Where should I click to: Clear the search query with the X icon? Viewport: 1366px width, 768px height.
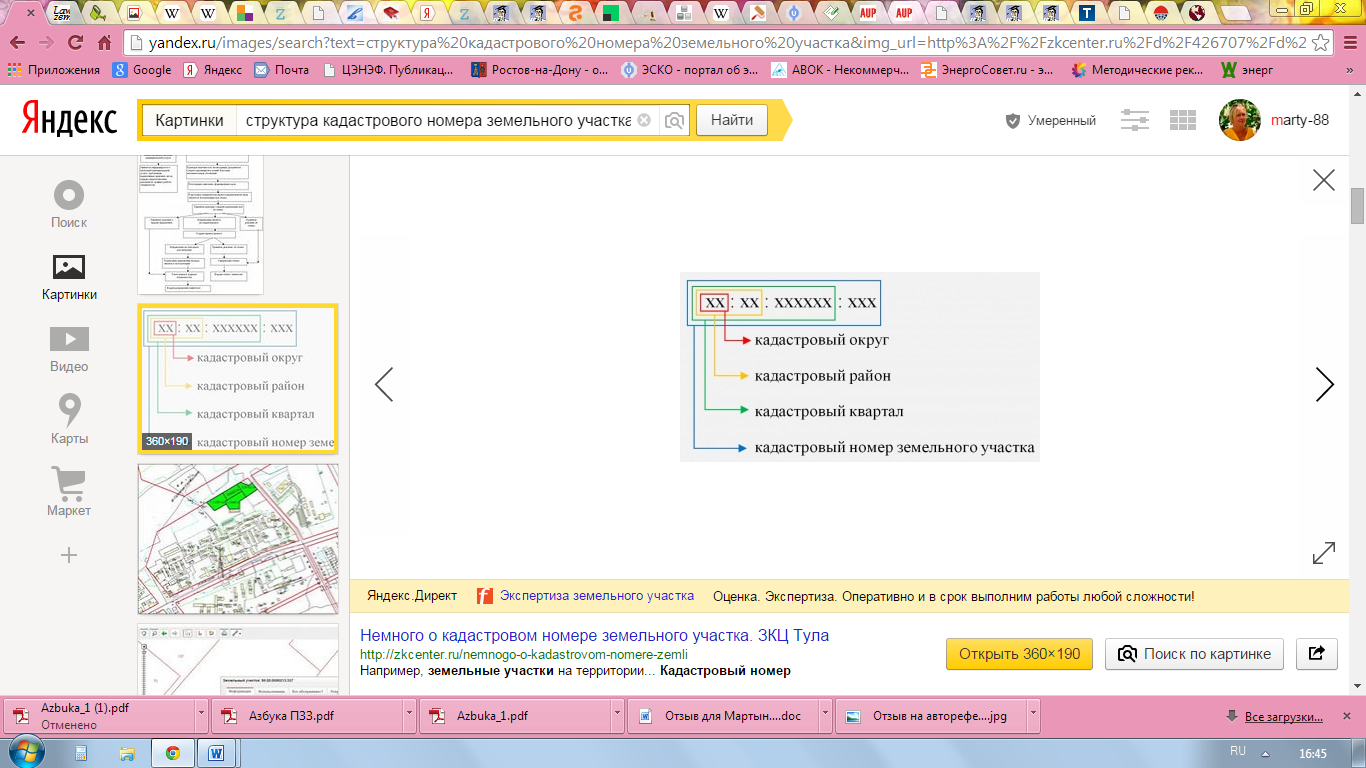(x=644, y=120)
